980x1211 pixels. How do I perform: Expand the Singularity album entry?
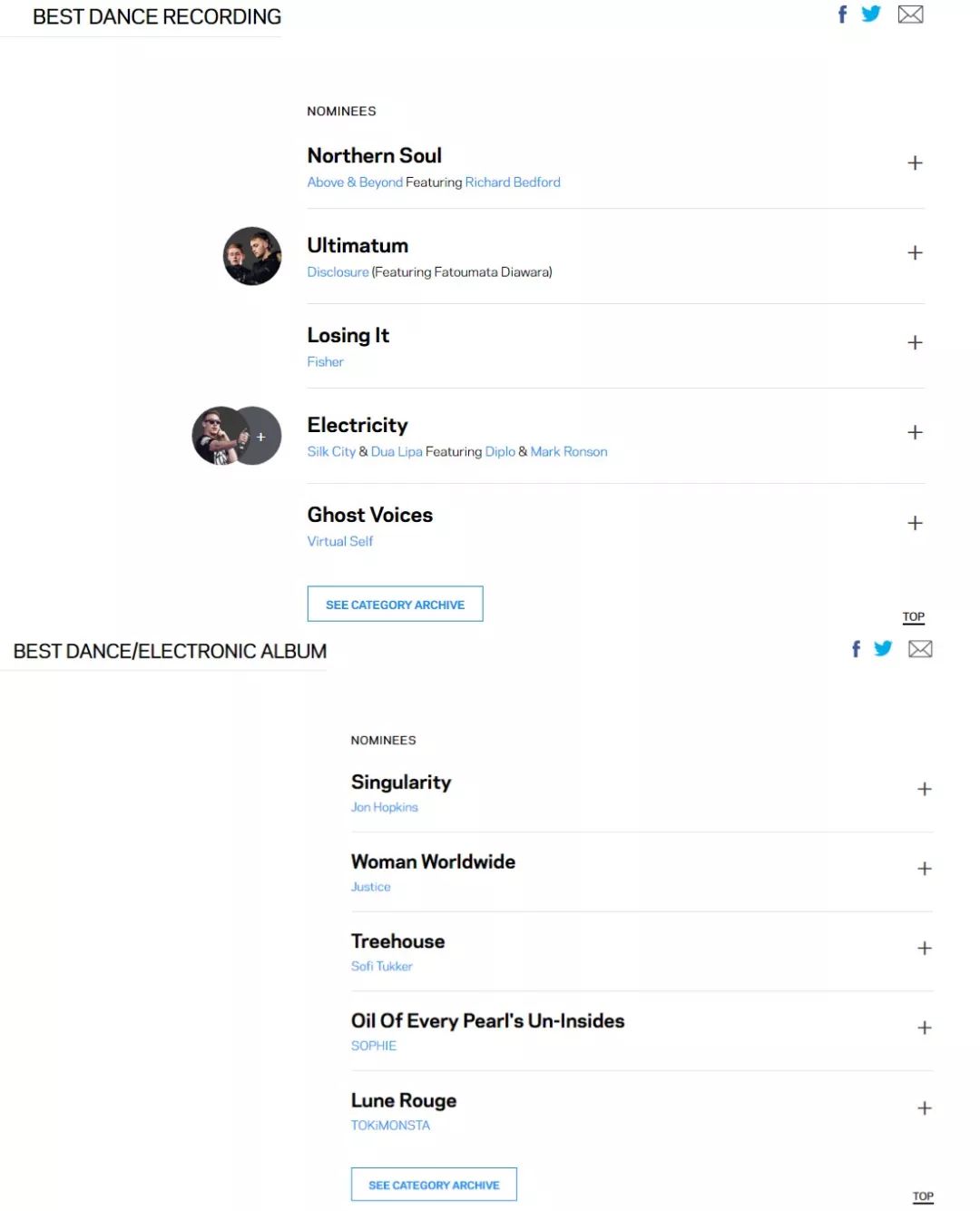pyautogui.click(x=924, y=789)
